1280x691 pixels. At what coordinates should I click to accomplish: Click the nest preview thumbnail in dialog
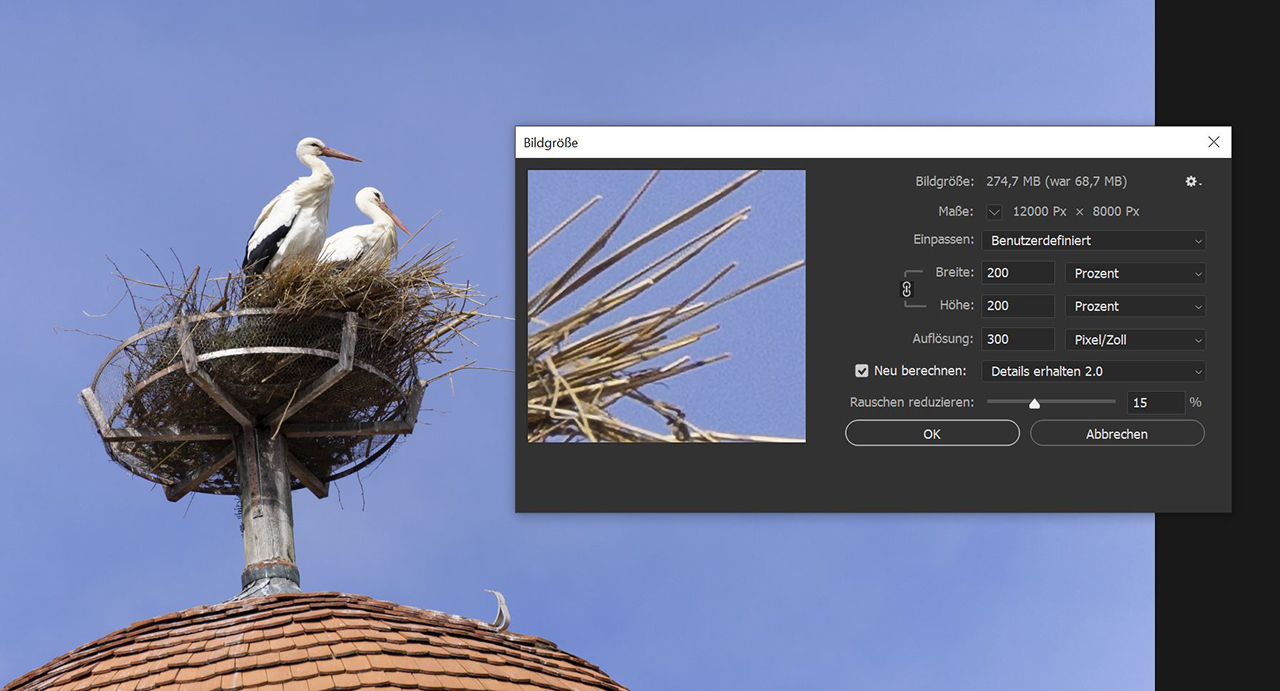tap(666, 306)
